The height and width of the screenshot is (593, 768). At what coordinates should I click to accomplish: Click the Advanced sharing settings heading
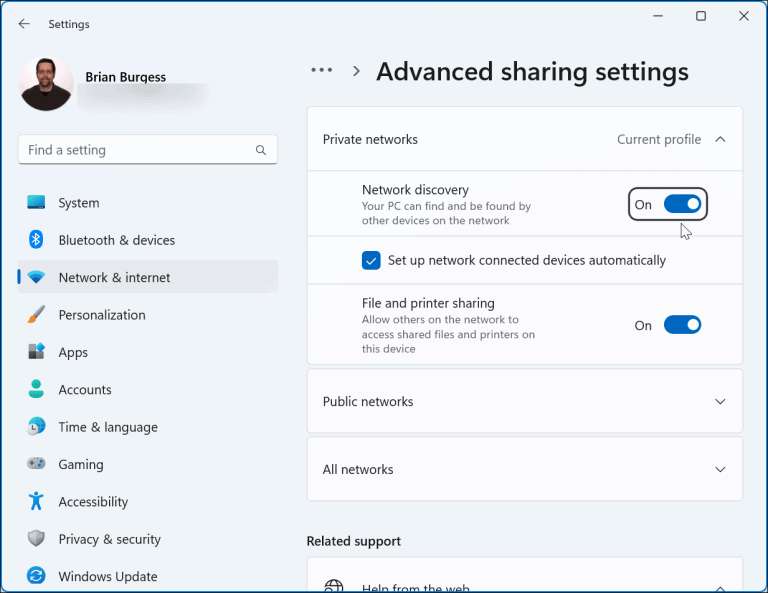click(532, 71)
